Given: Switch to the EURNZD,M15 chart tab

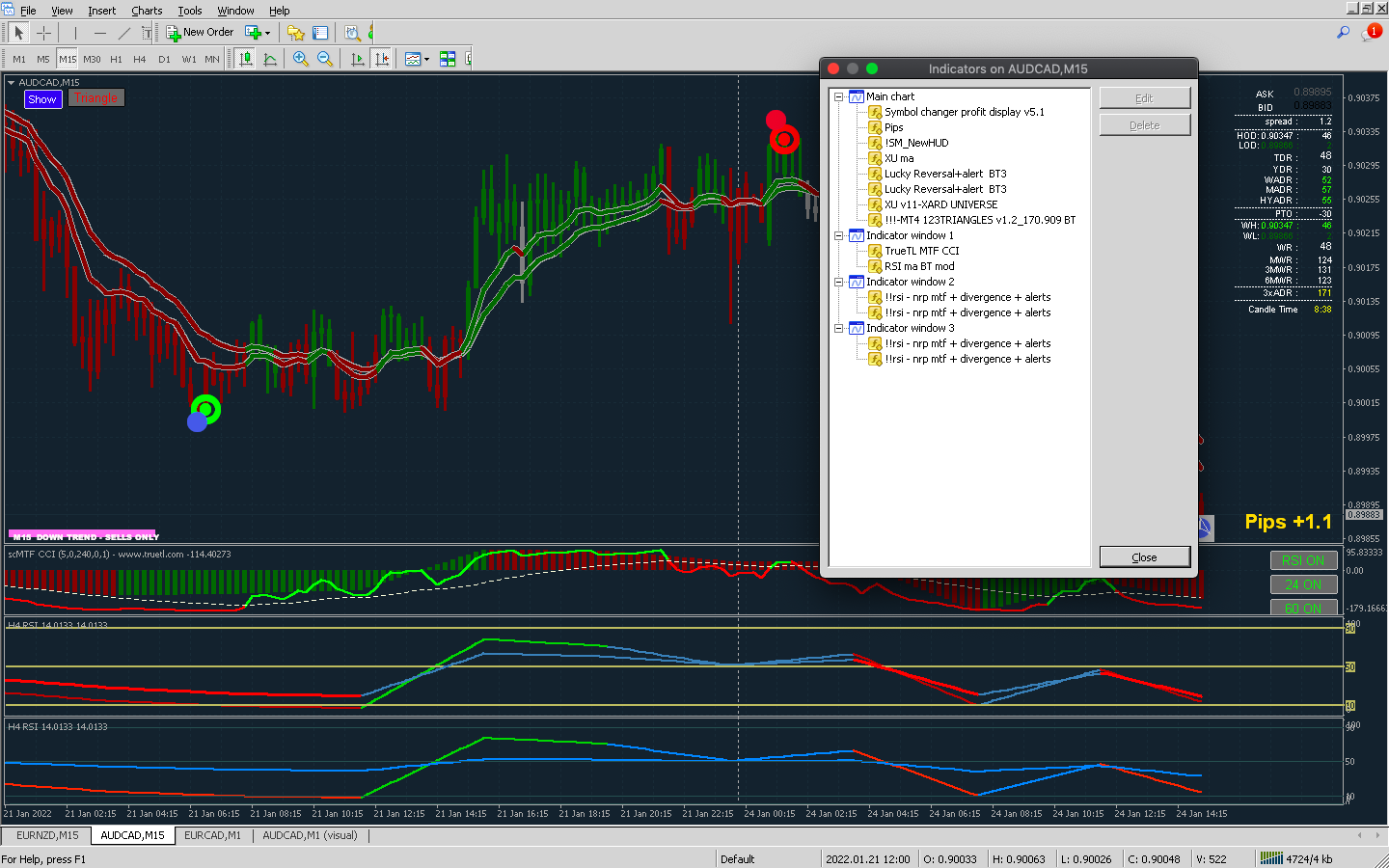Looking at the screenshot, I should point(47,835).
